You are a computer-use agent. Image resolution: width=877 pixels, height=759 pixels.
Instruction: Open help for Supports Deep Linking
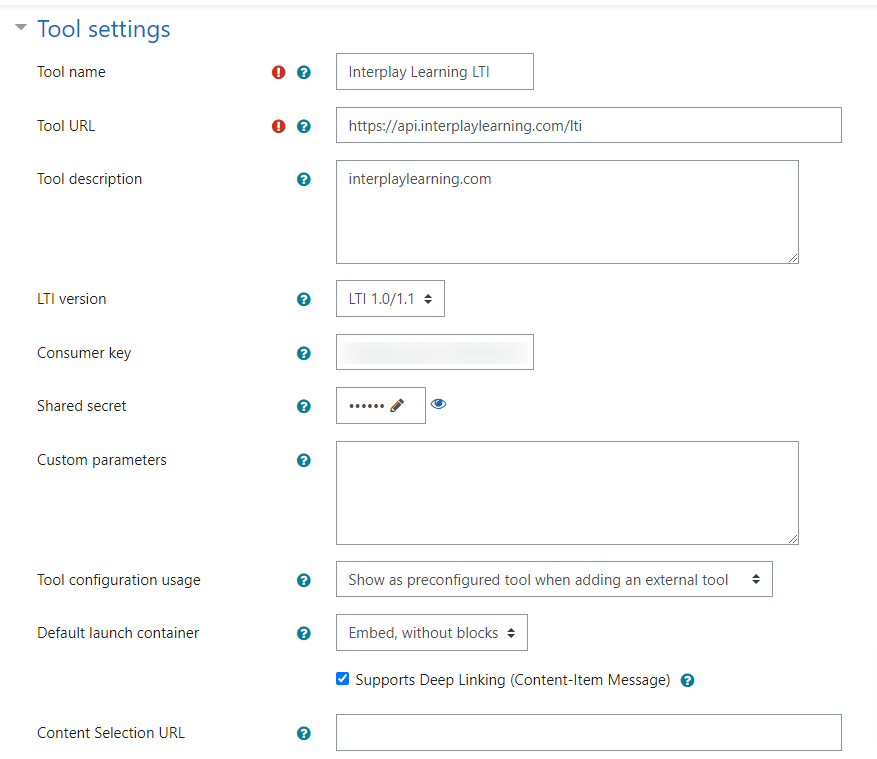pyautogui.click(x=687, y=680)
